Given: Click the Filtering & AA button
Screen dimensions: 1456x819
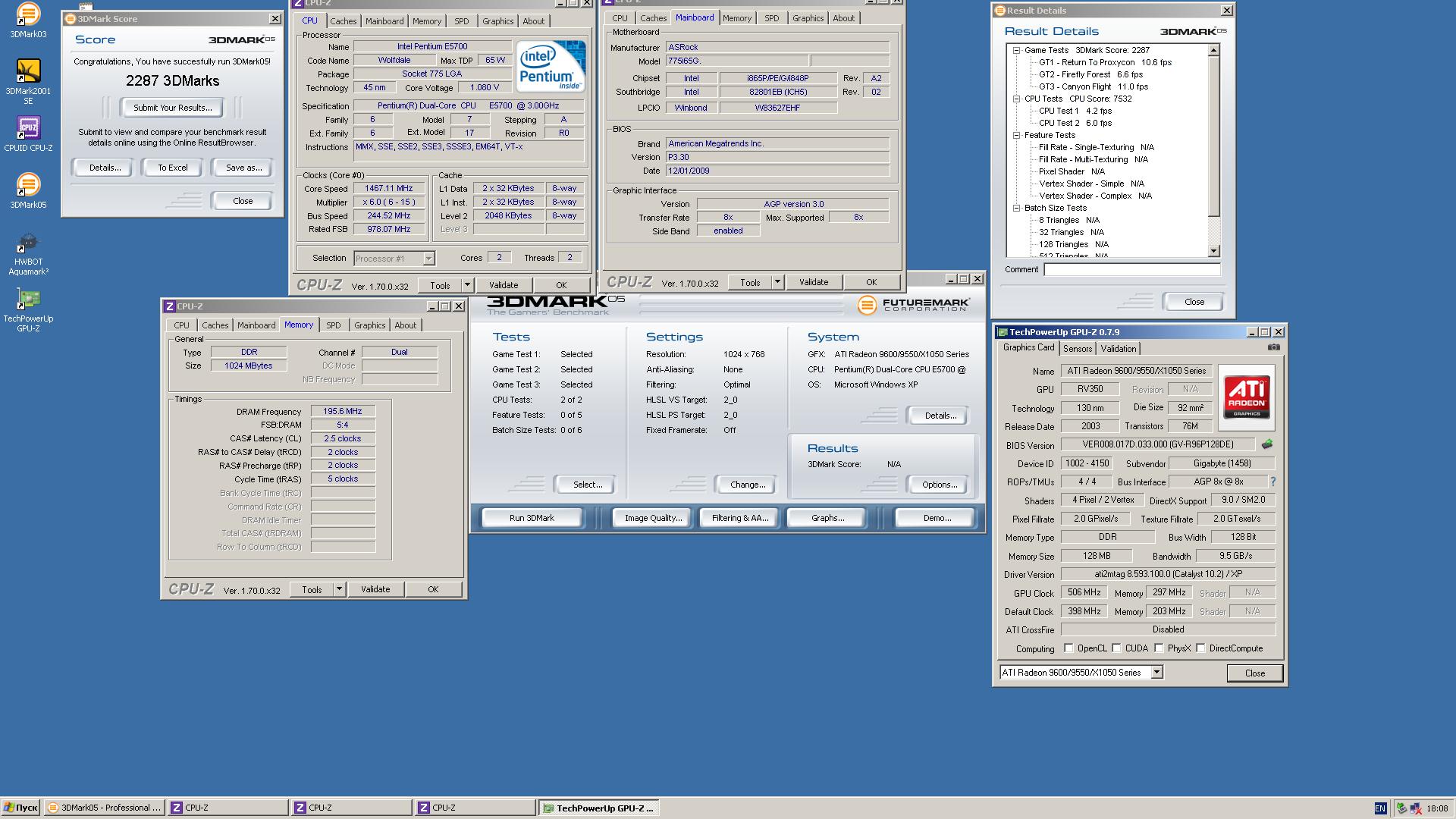Looking at the screenshot, I should pyautogui.click(x=740, y=518).
